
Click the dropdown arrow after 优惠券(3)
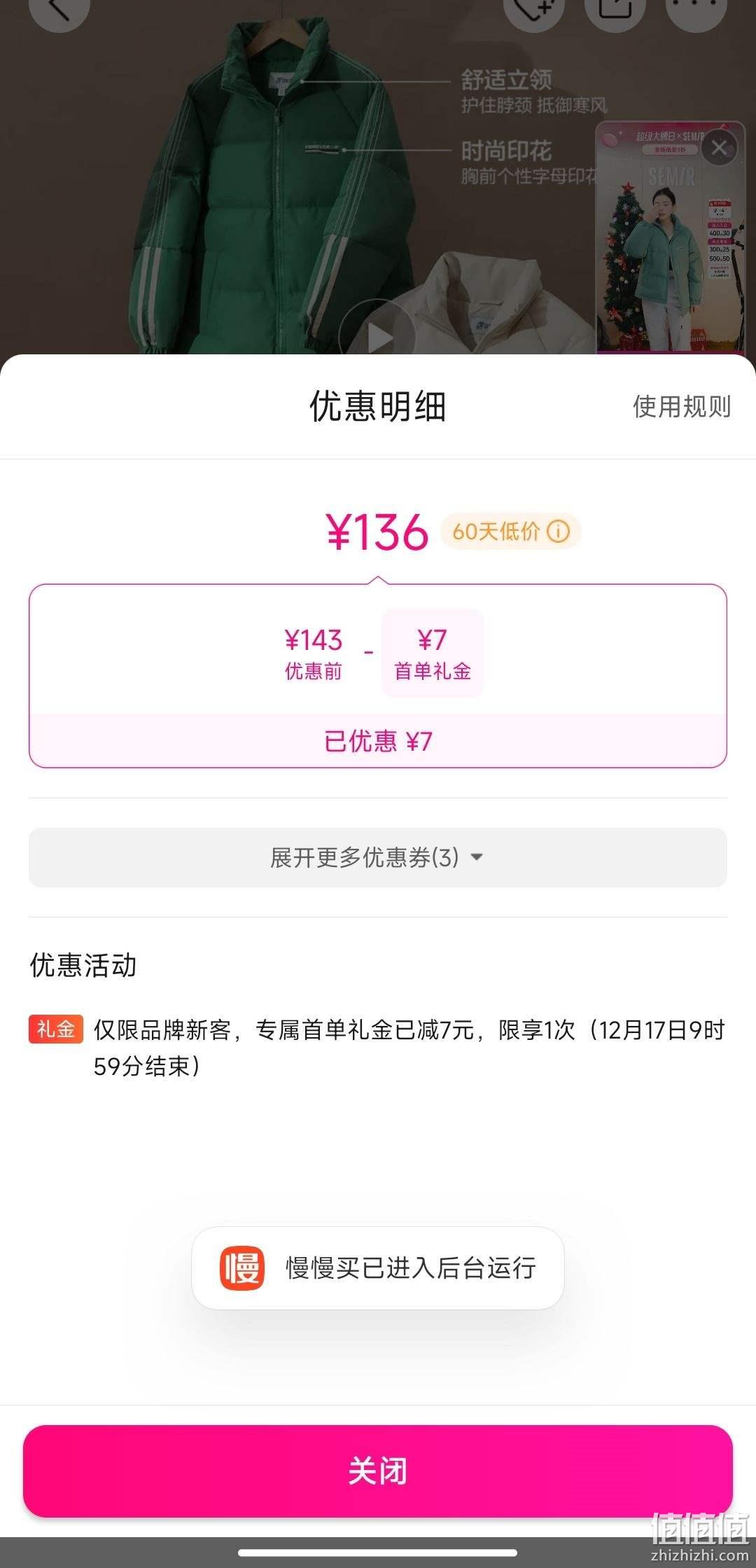tap(477, 857)
